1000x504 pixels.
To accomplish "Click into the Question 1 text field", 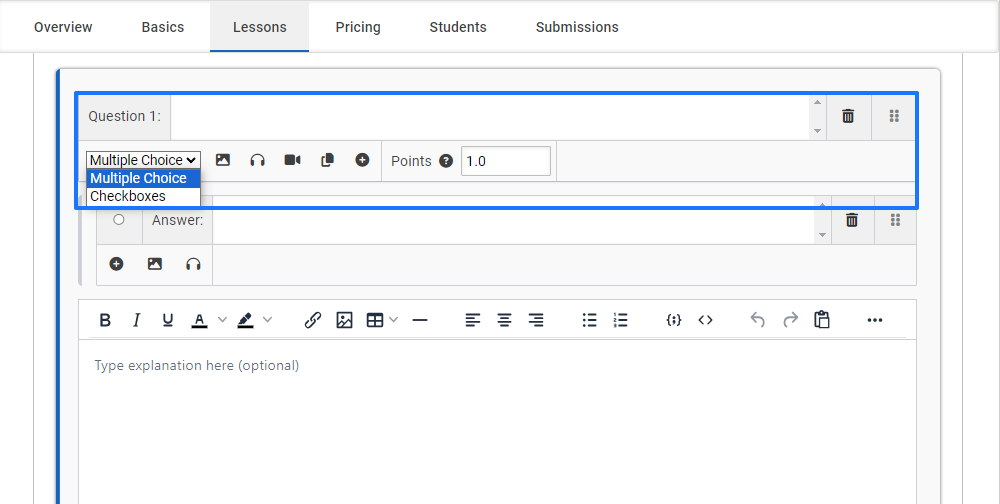I will tap(491, 117).
